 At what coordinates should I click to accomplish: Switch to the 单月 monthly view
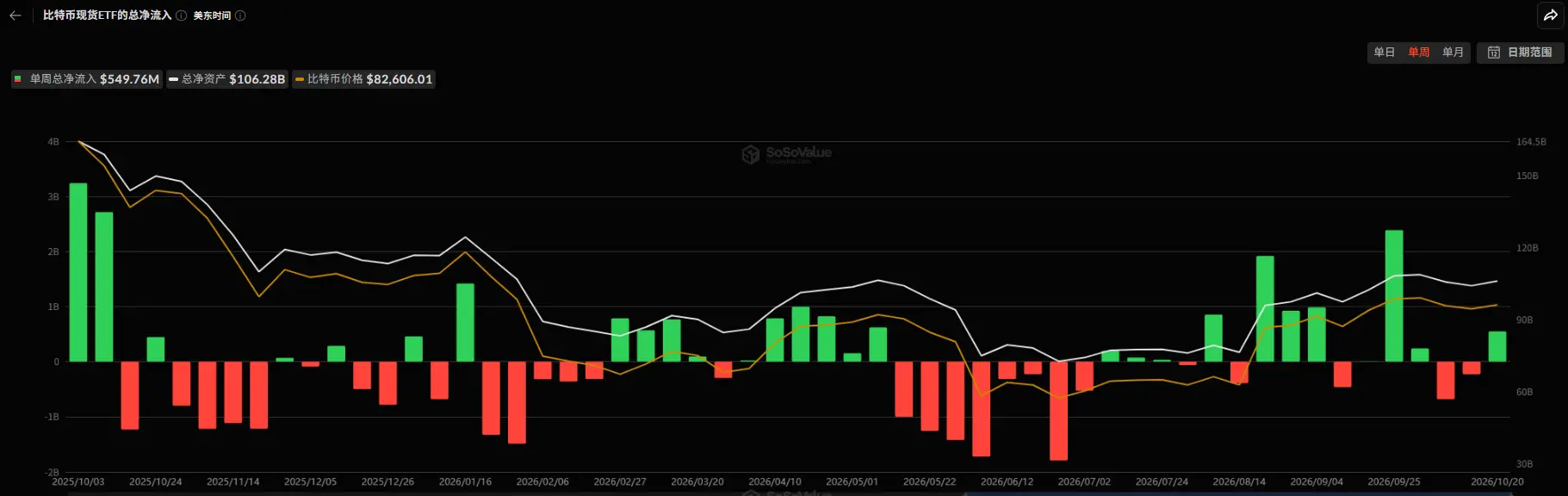click(1453, 53)
